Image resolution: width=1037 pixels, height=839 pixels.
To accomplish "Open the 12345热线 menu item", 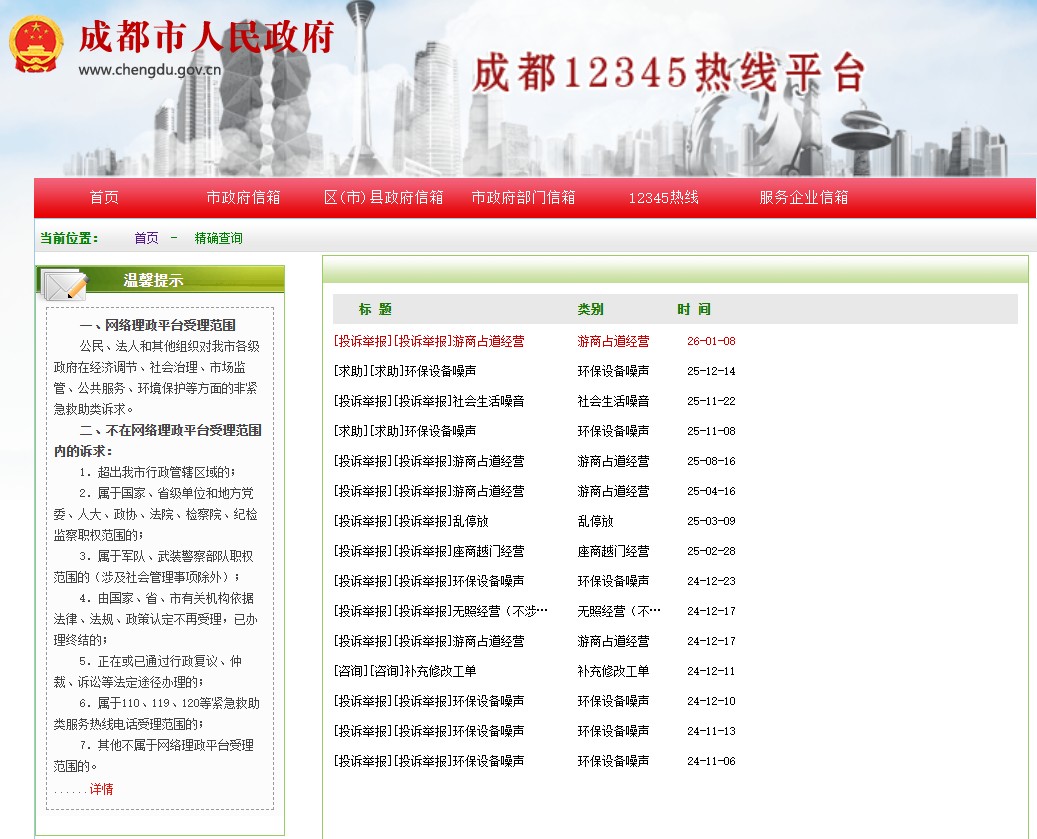I will pos(663,198).
